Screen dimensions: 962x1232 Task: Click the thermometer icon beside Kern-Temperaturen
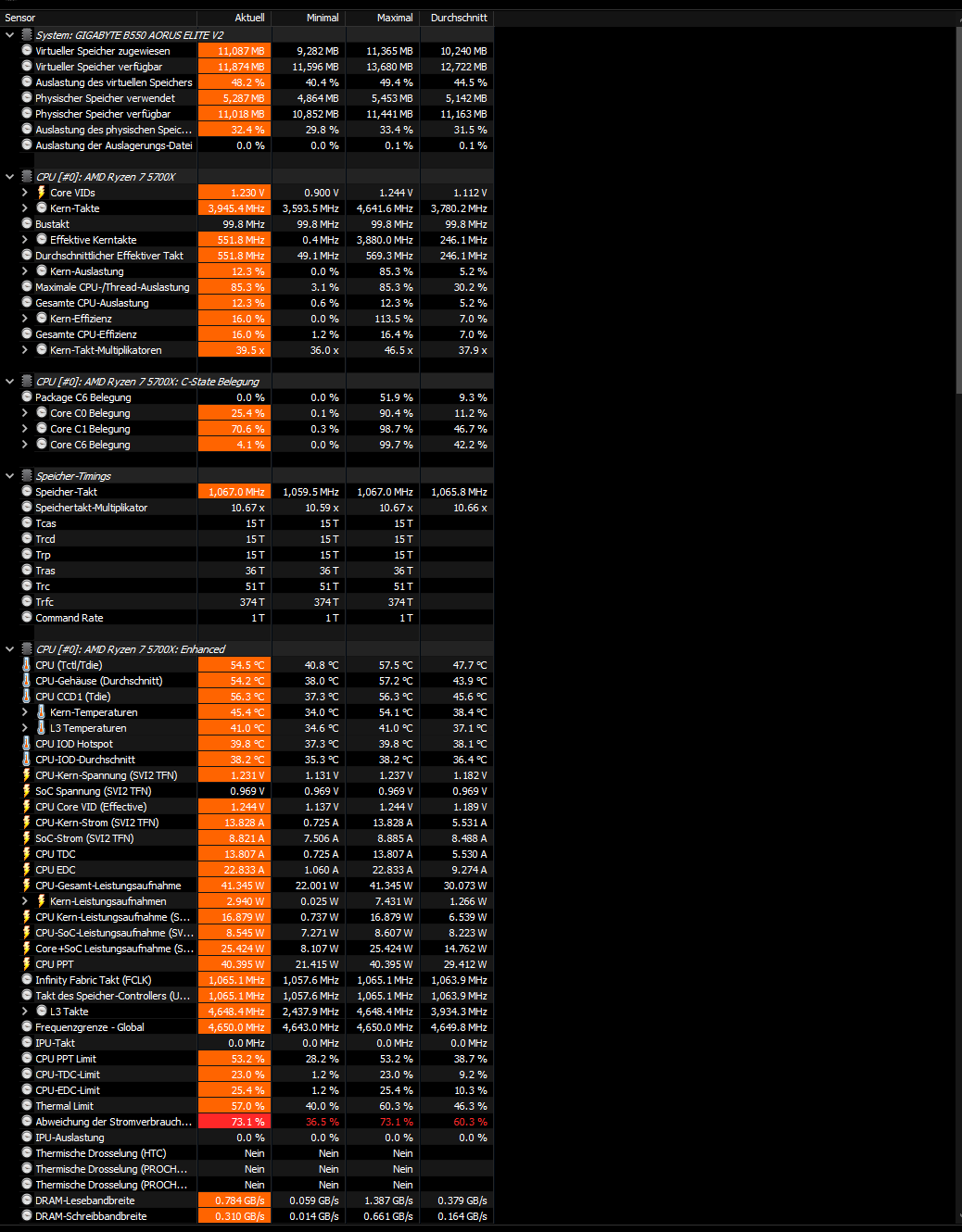tap(42, 711)
